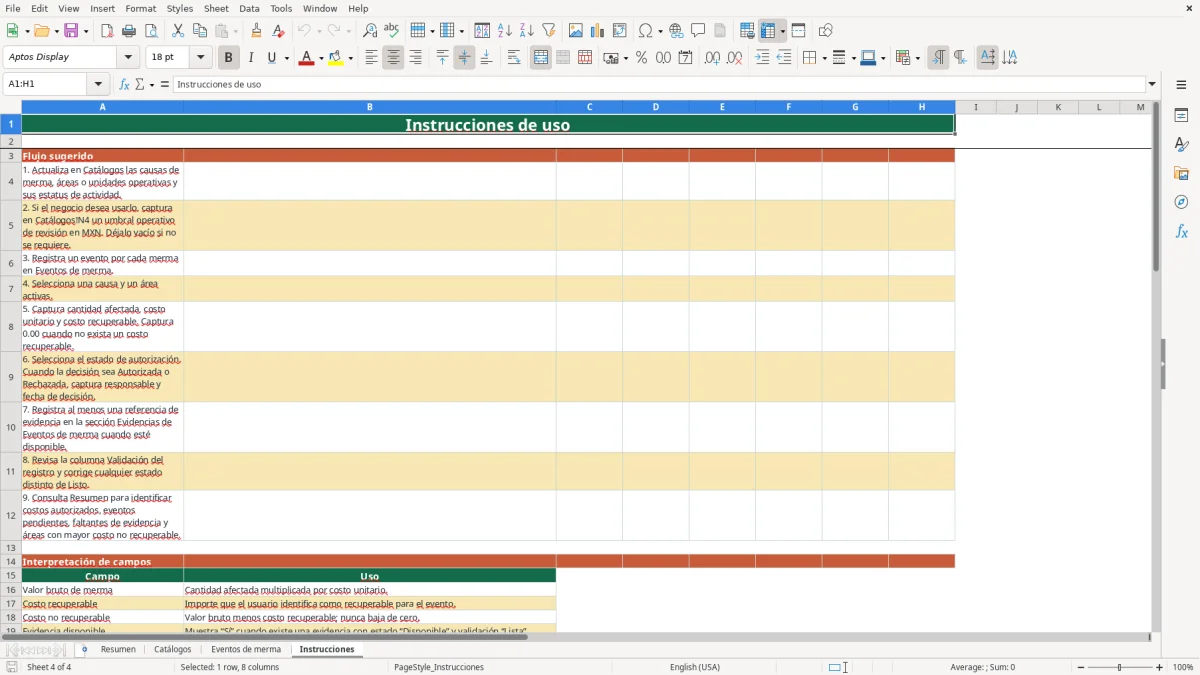1200x675 pixels.
Task: Toggle Align Left
Action: 372,58
